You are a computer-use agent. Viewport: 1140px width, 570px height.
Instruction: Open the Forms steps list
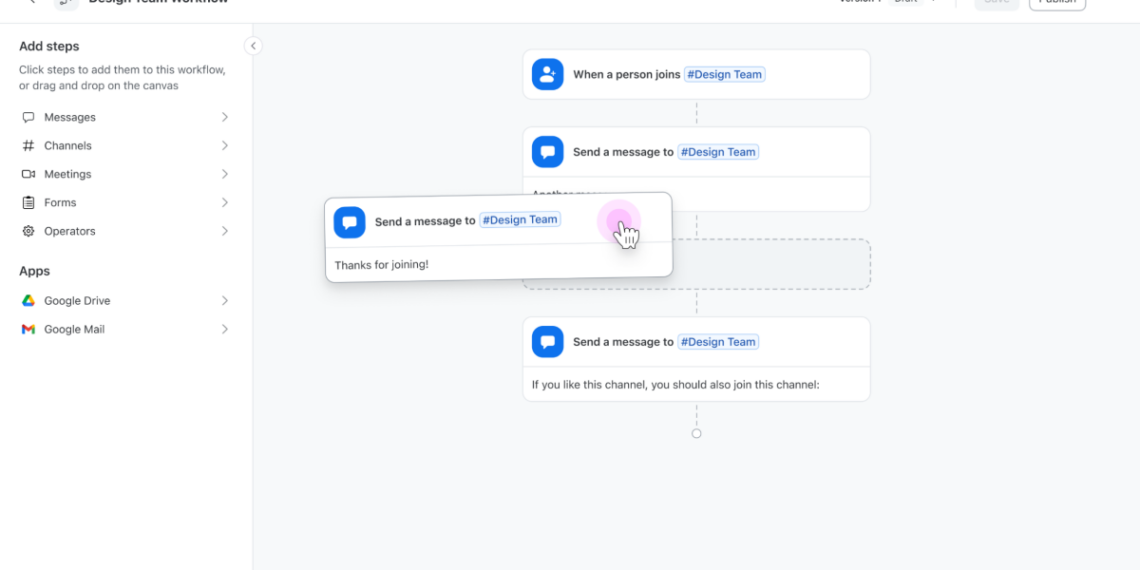(x=60, y=203)
